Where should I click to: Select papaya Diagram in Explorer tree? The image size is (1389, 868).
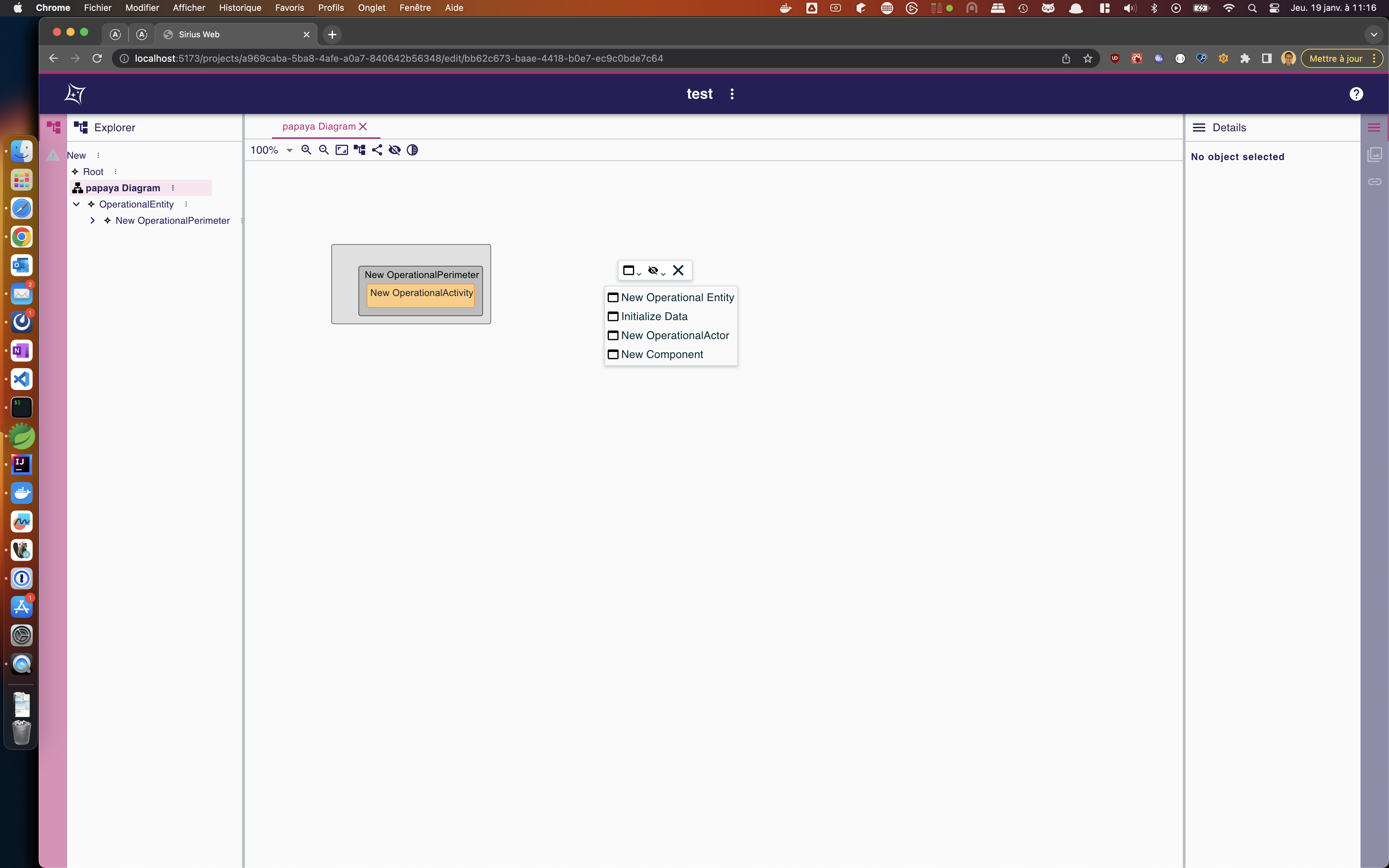[123, 188]
